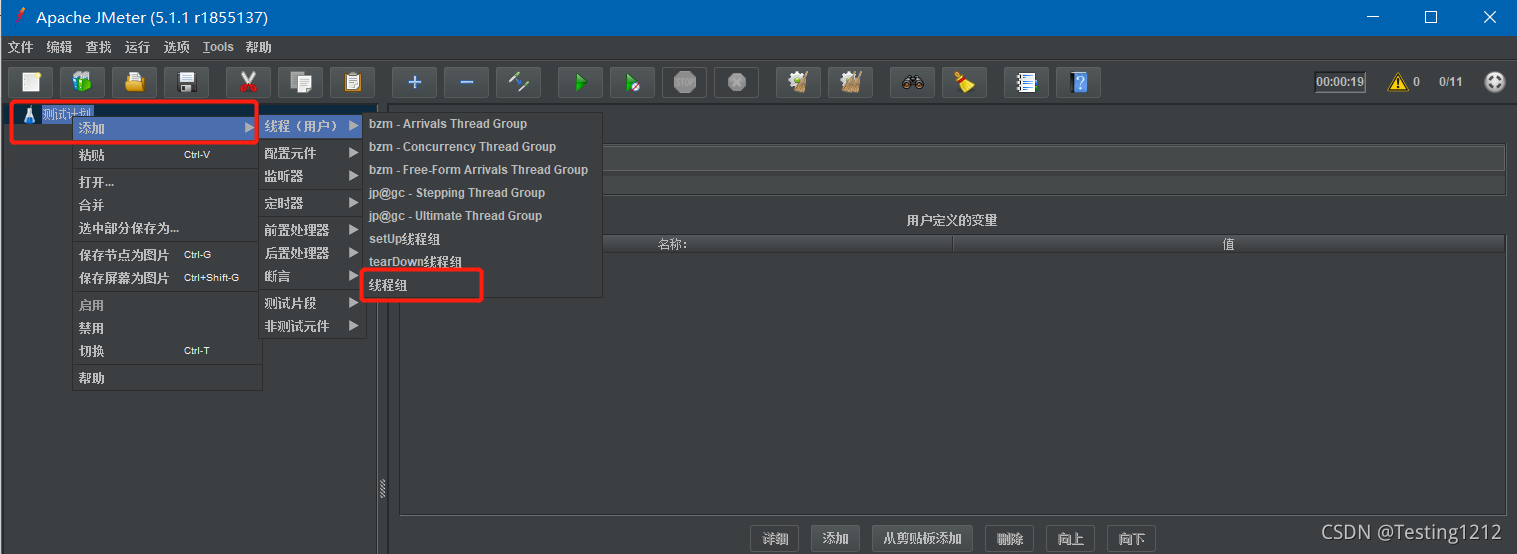1517x554 pixels.
Task: Open the Tools menu
Action: click(218, 47)
